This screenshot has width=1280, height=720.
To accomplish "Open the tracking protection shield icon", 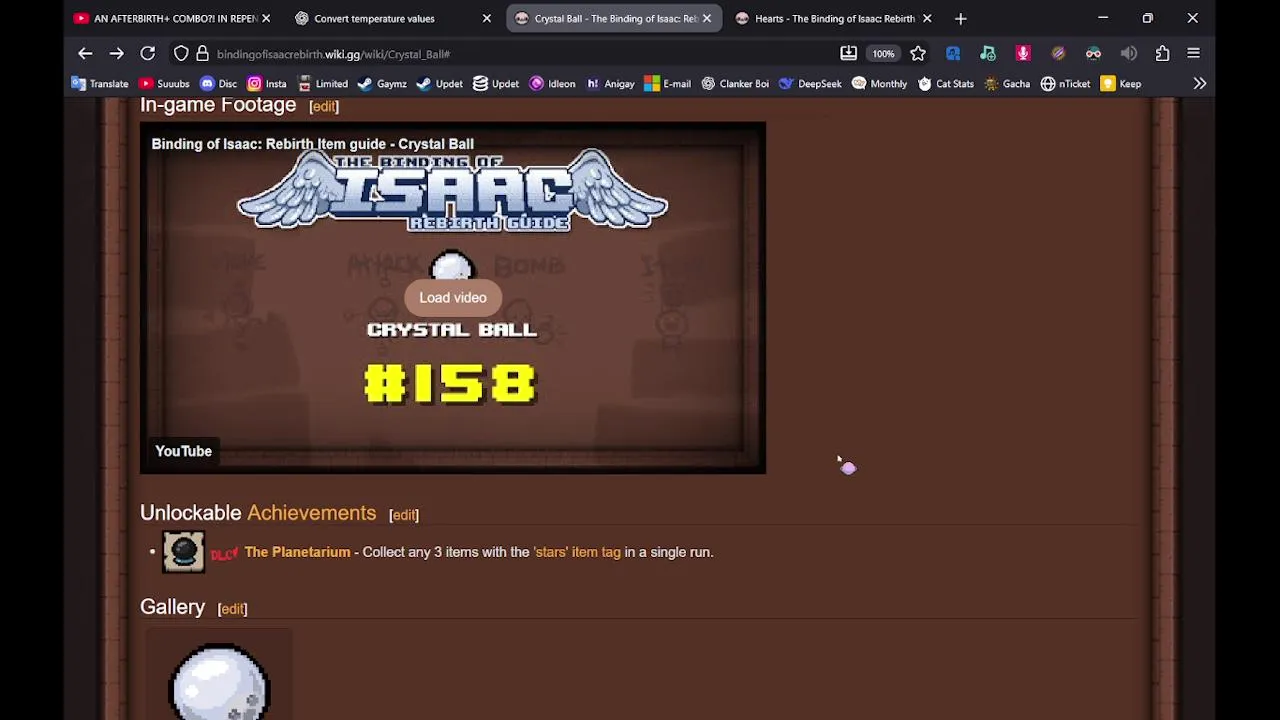I will tap(181, 53).
